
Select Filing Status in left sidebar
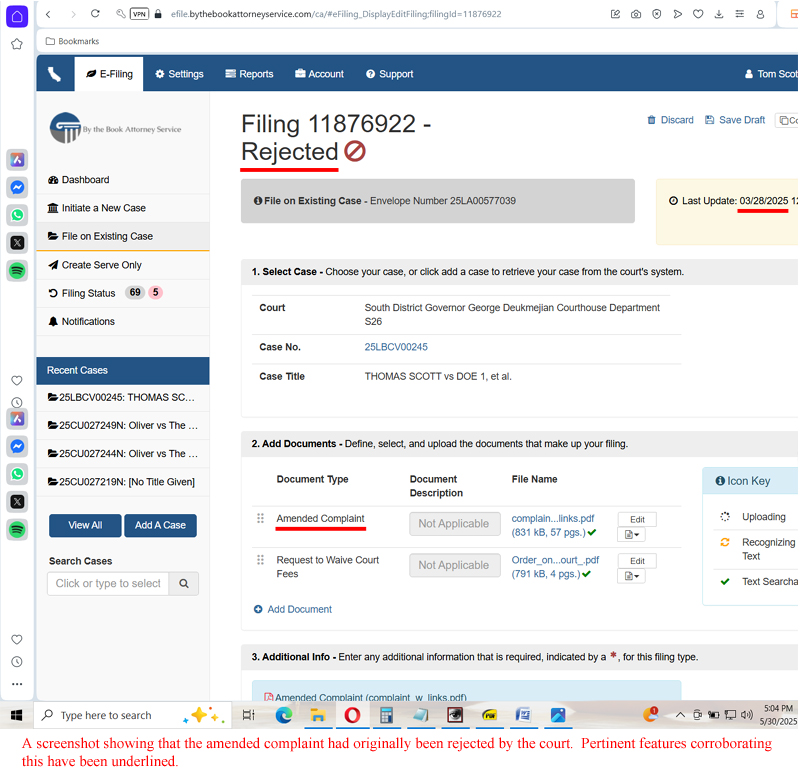(x=88, y=293)
